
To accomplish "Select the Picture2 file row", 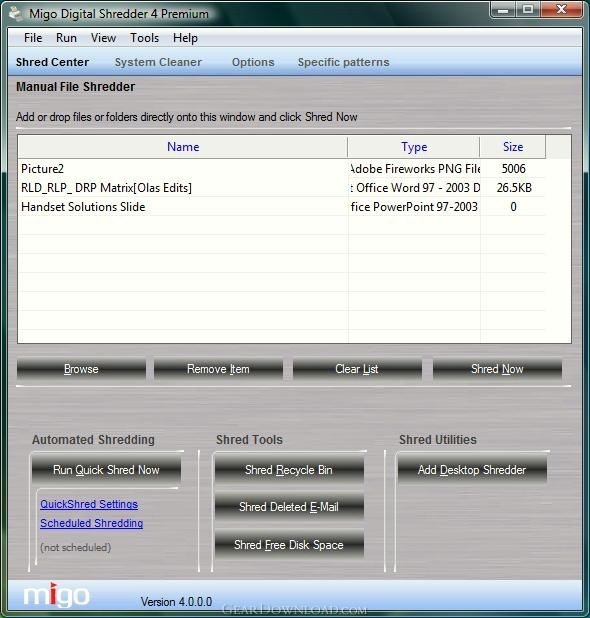I will [x=283, y=169].
